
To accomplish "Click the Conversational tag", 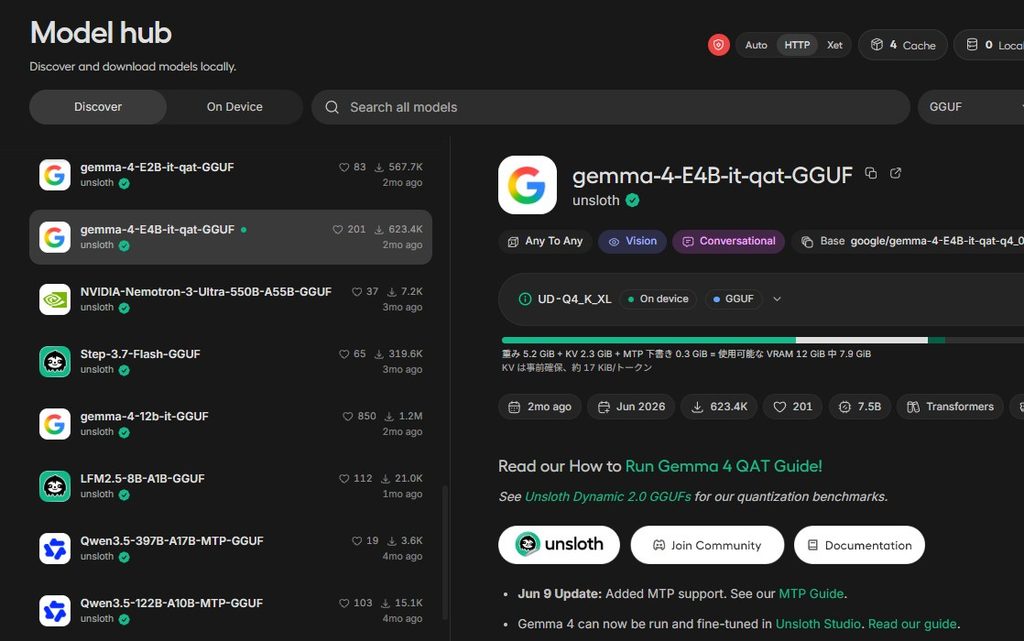I will coord(728,242).
